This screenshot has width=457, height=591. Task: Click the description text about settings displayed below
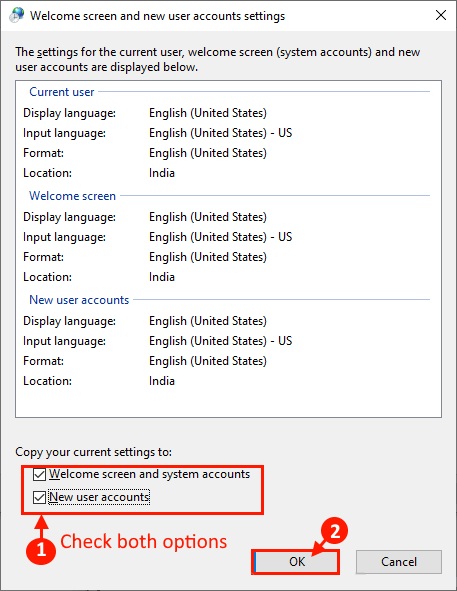pos(218,60)
